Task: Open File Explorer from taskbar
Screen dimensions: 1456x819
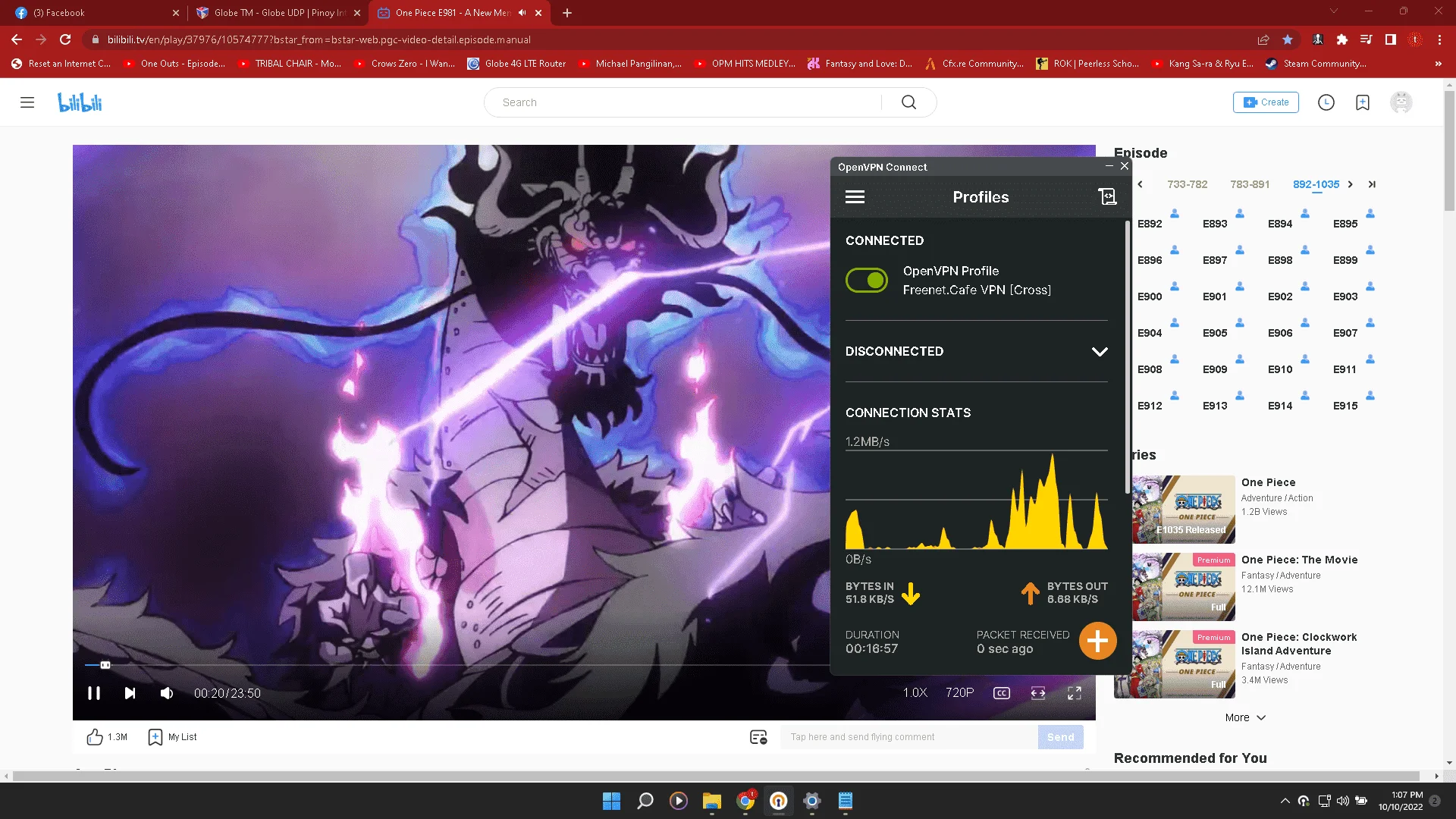Action: 711,801
